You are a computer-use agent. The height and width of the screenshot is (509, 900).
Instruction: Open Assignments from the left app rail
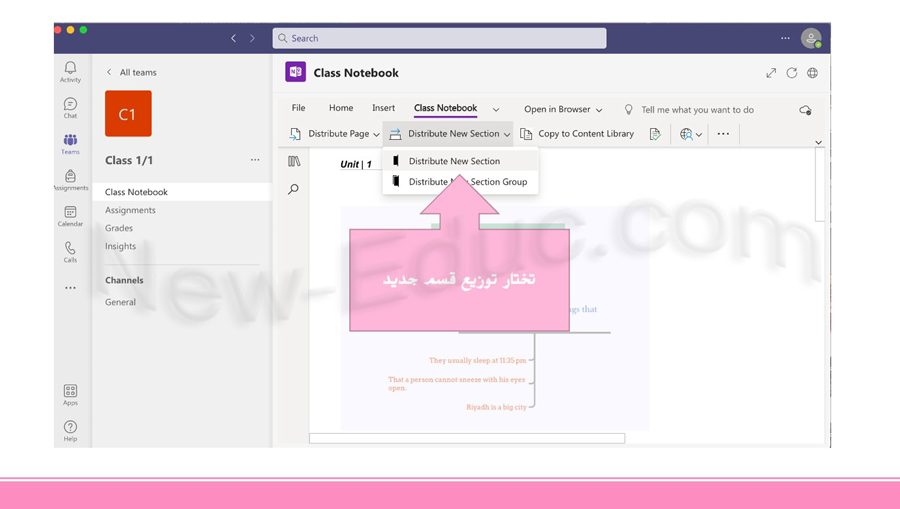(x=70, y=180)
